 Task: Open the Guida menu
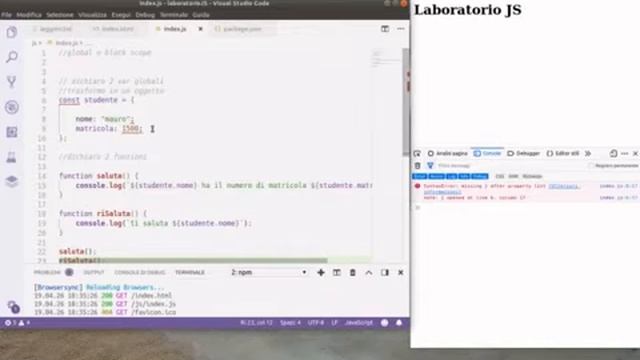[x=201, y=15]
